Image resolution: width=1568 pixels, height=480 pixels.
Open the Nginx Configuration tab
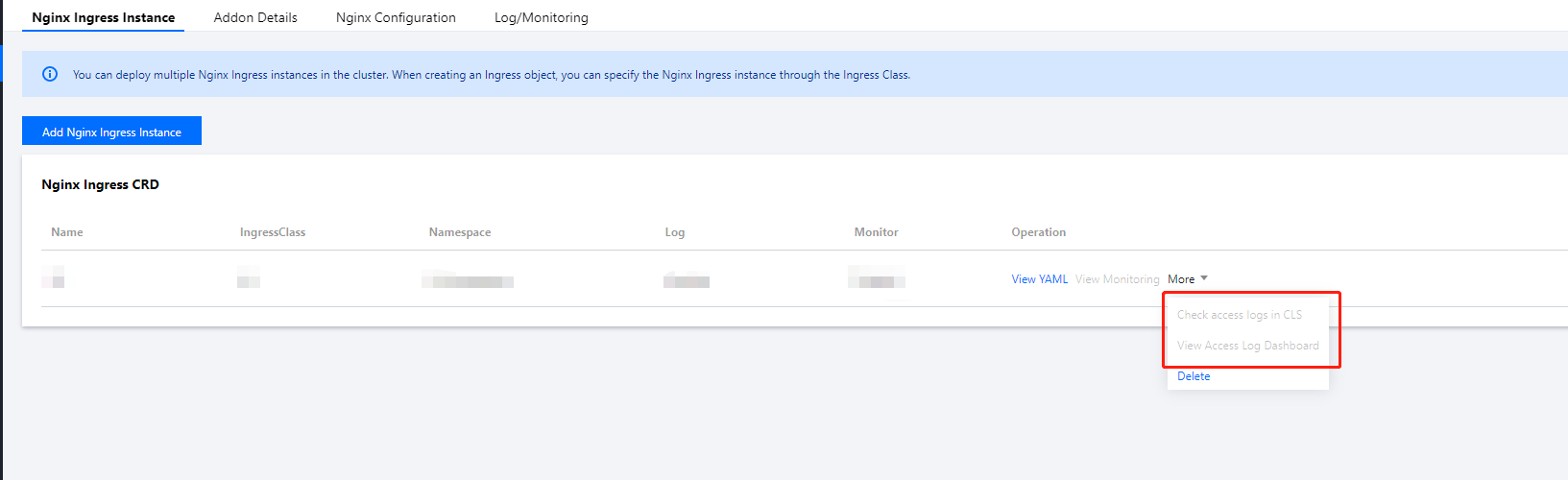pos(396,17)
